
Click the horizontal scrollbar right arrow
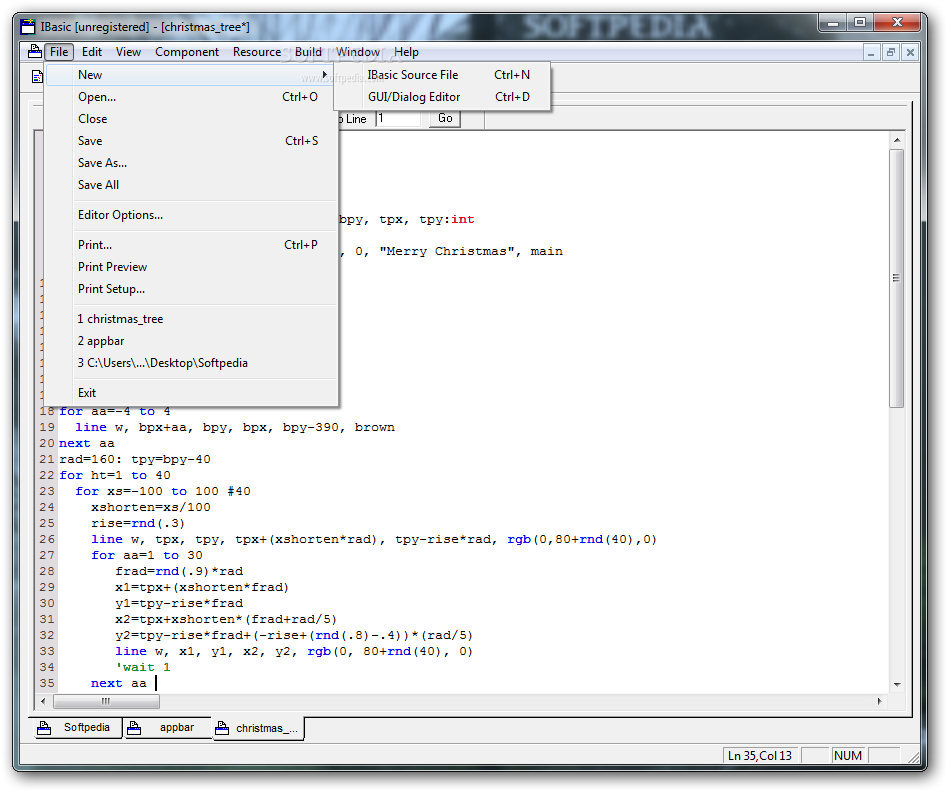click(879, 701)
